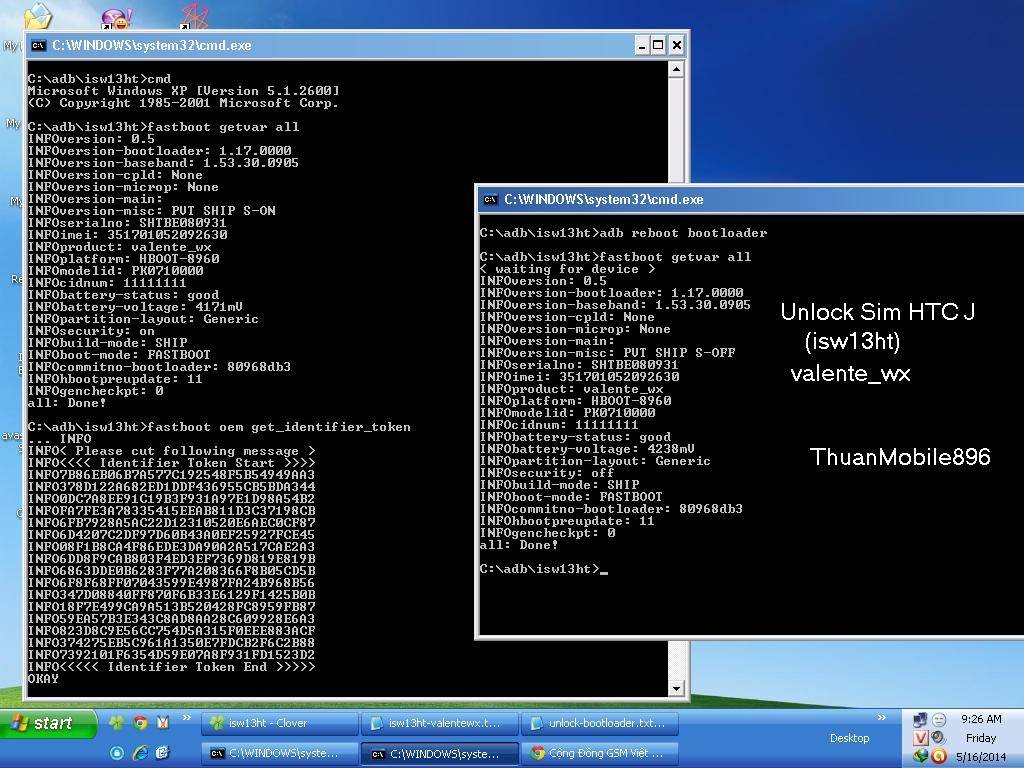
Task: Click 'battery-voltage: 4171mV' in back window
Action: tap(135, 306)
